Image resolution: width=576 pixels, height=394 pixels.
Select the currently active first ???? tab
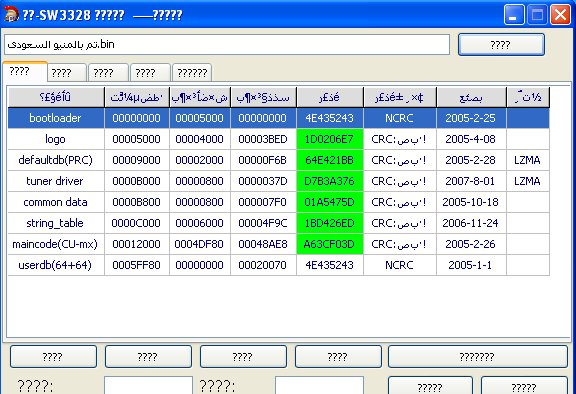point(25,71)
